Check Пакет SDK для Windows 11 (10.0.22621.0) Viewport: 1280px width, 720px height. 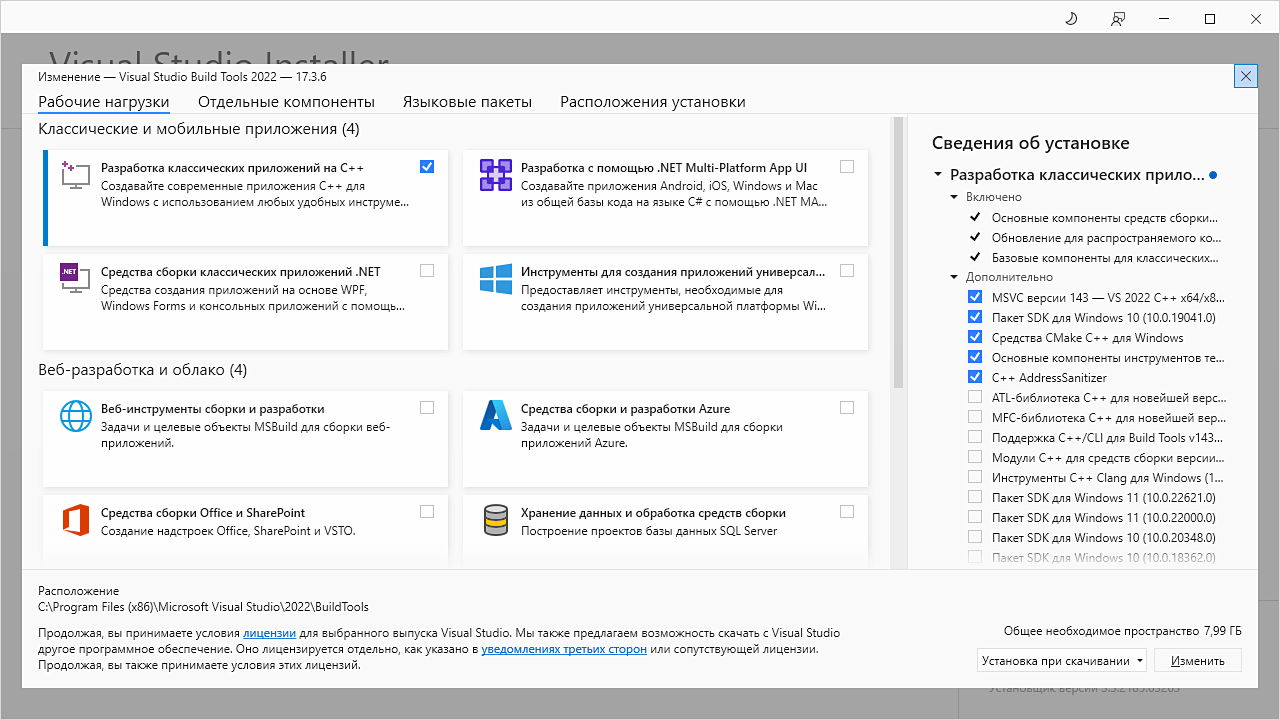click(x=975, y=497)
